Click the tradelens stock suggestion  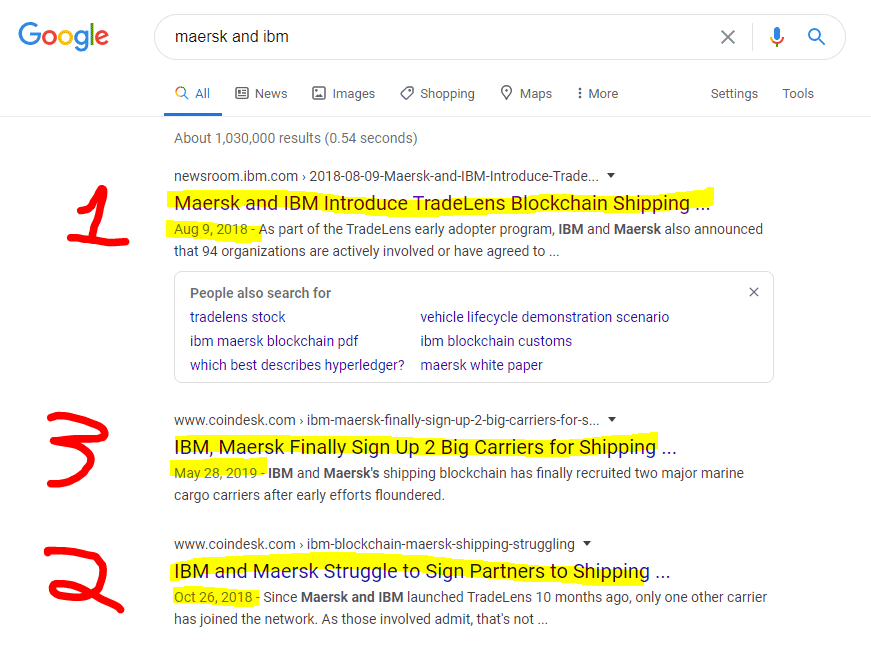[237, 317]
